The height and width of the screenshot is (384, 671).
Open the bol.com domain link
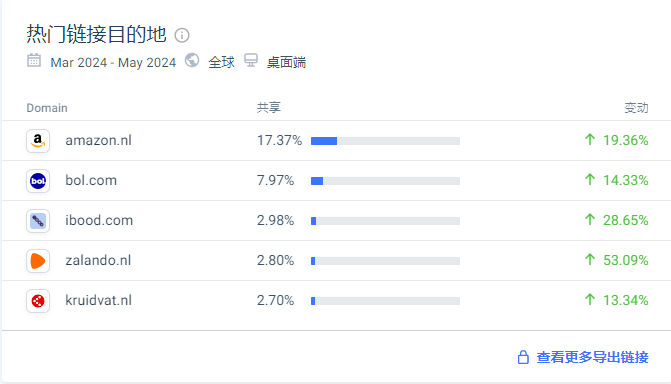coord(91,180)
